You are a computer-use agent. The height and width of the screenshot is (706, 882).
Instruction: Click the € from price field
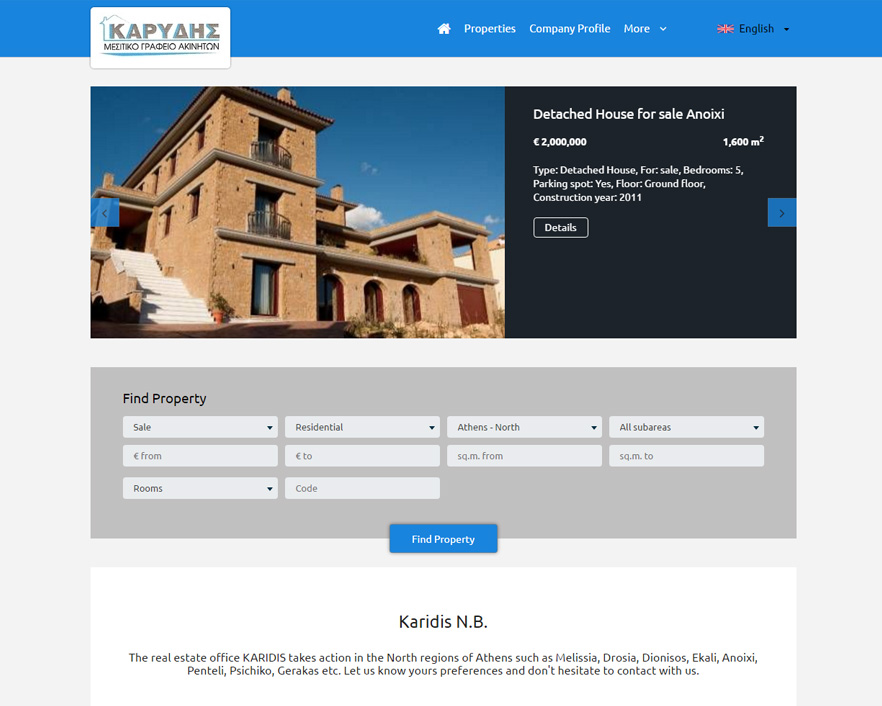click(200, 456)
